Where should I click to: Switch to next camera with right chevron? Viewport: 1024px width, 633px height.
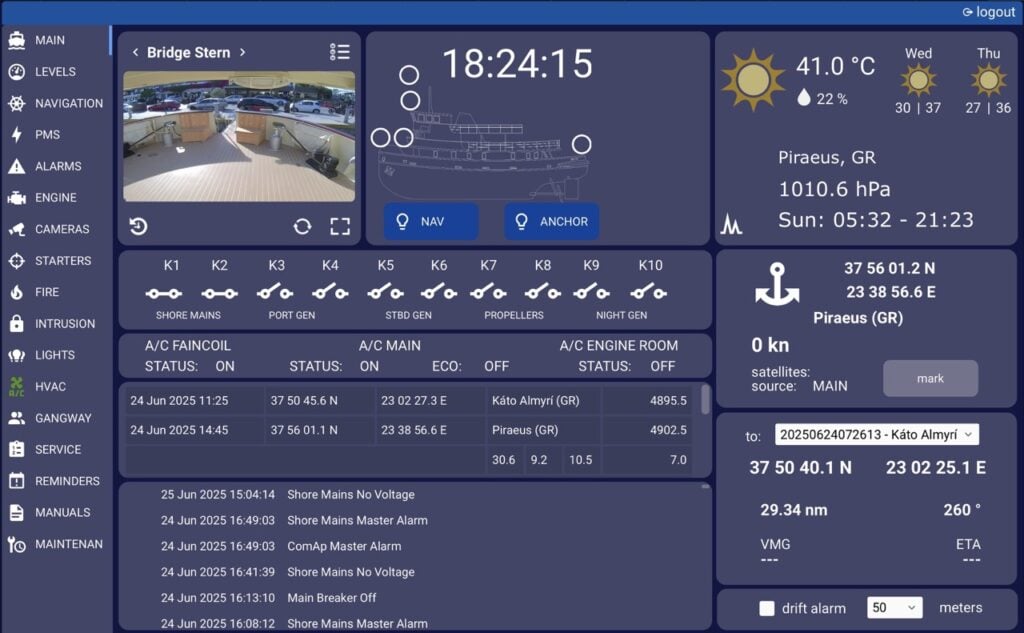(242, 52)
